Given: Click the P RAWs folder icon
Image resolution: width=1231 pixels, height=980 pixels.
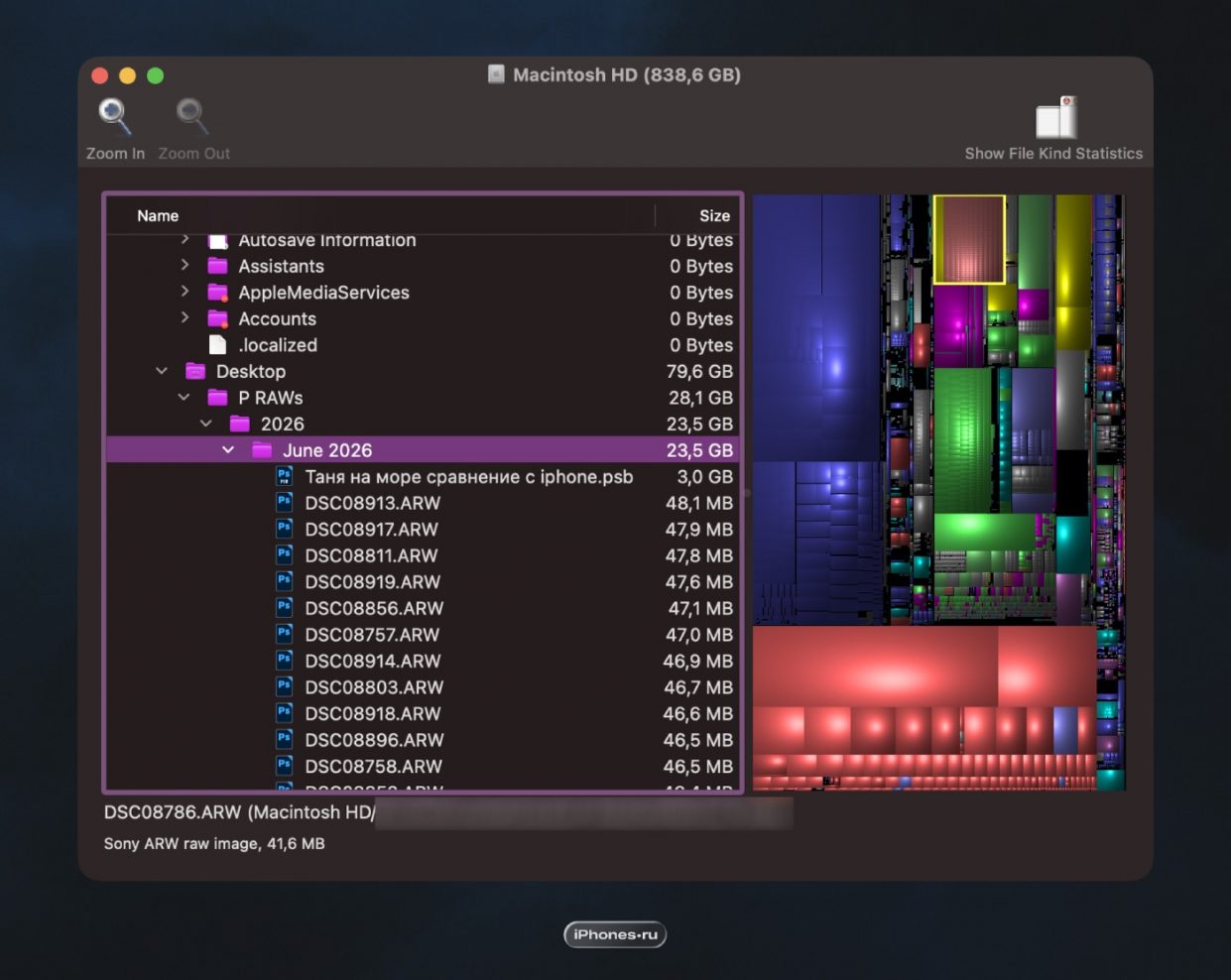Looking at the screenshot, I should pos(217,398).
